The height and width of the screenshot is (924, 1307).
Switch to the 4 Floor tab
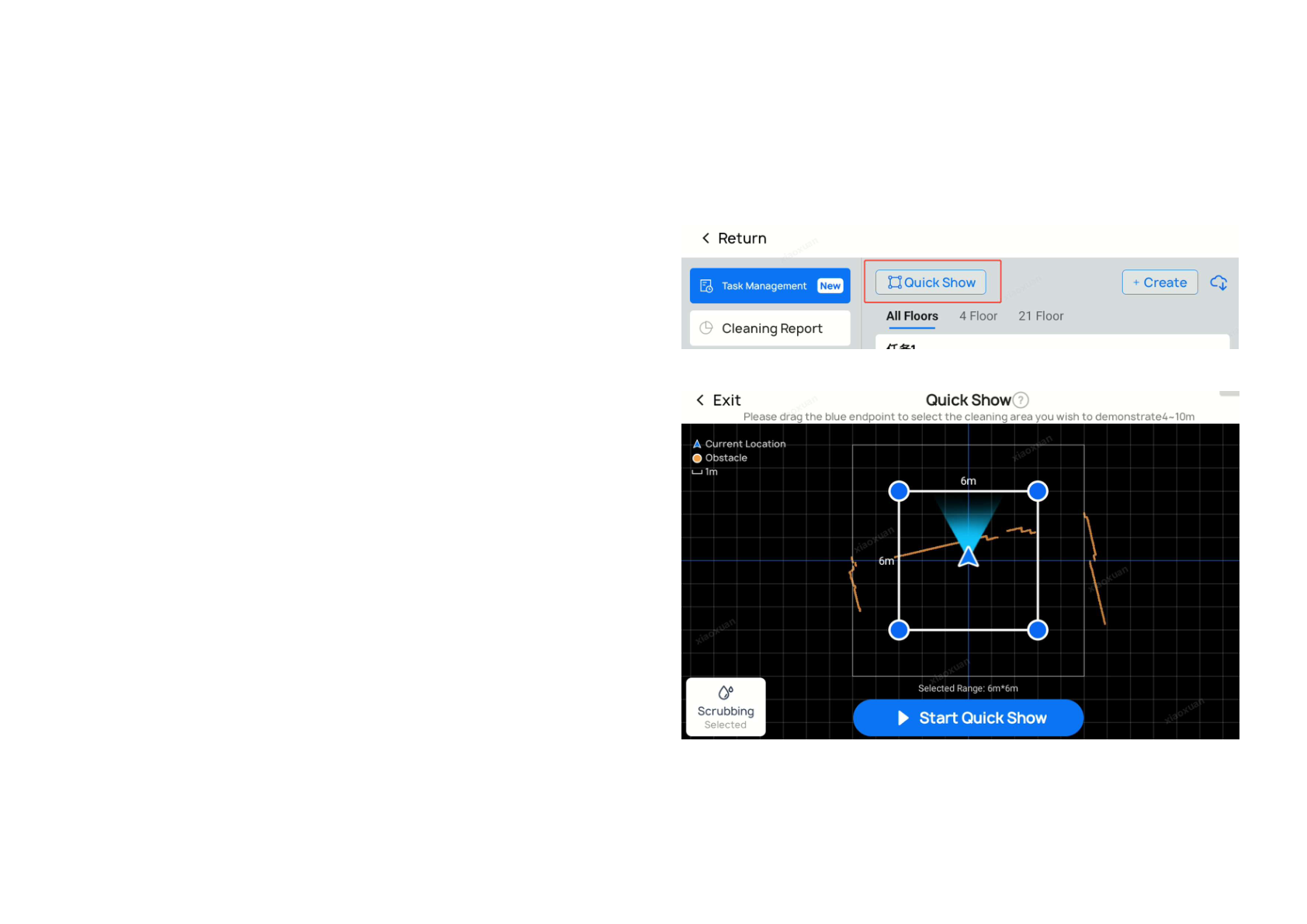pos(978,316)
